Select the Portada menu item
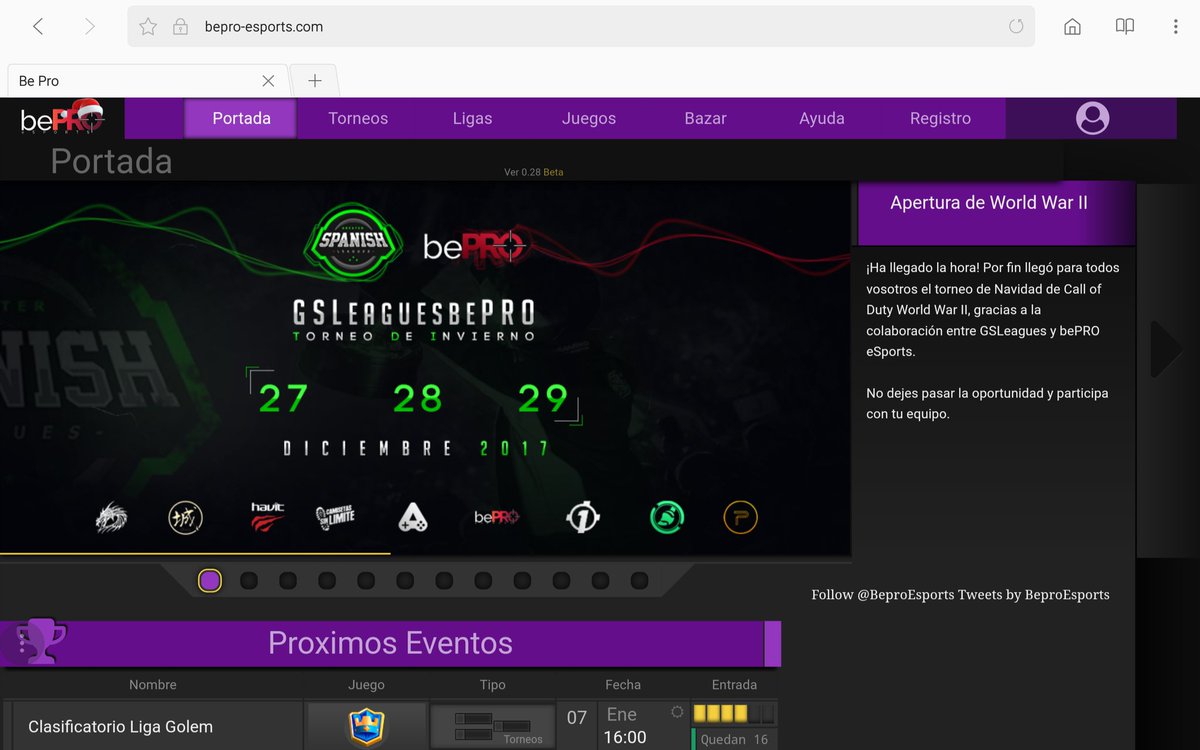1200x750 pixels. pyautogui.click(x=241, y=118)
